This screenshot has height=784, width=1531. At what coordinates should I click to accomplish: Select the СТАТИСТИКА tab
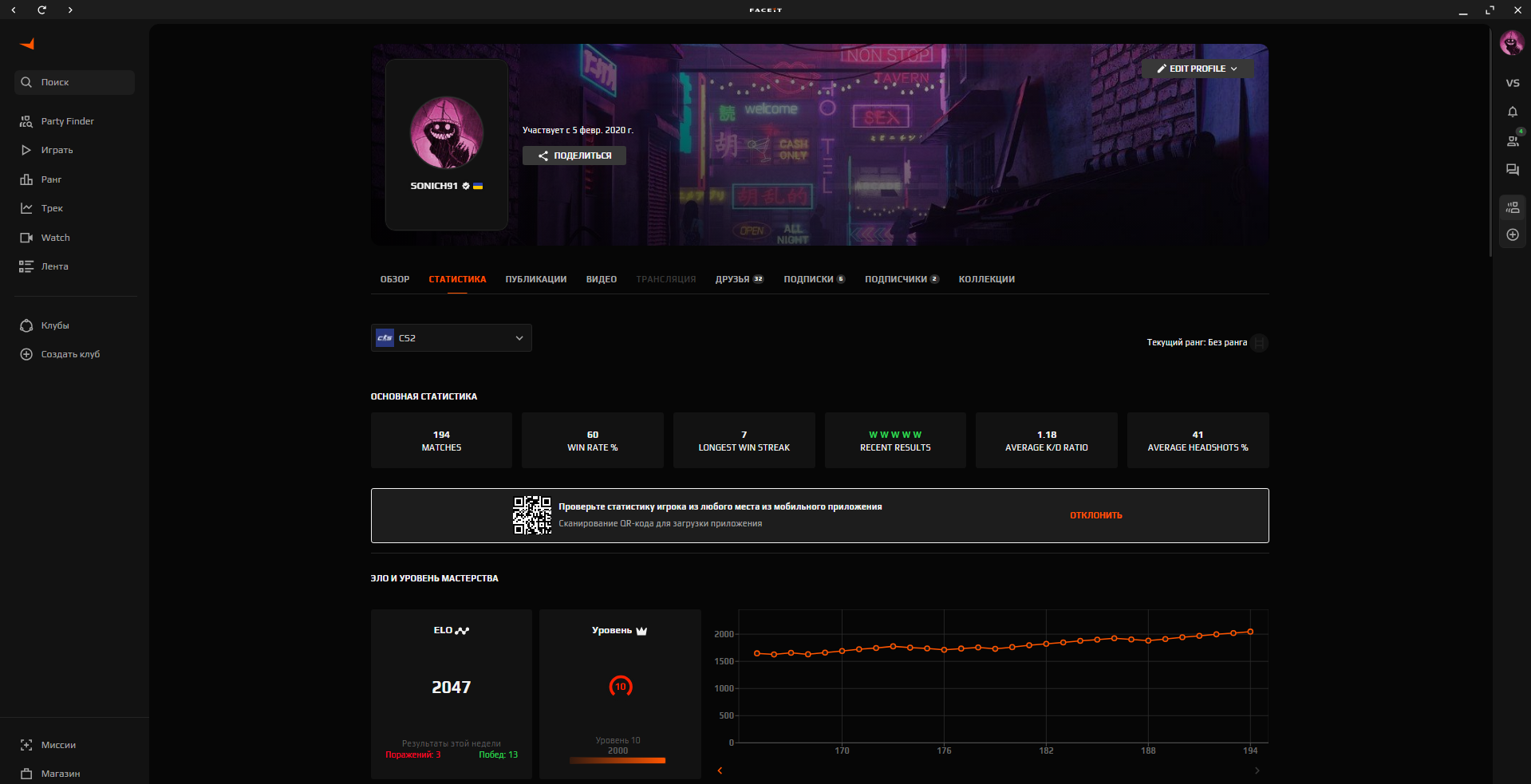457,279
